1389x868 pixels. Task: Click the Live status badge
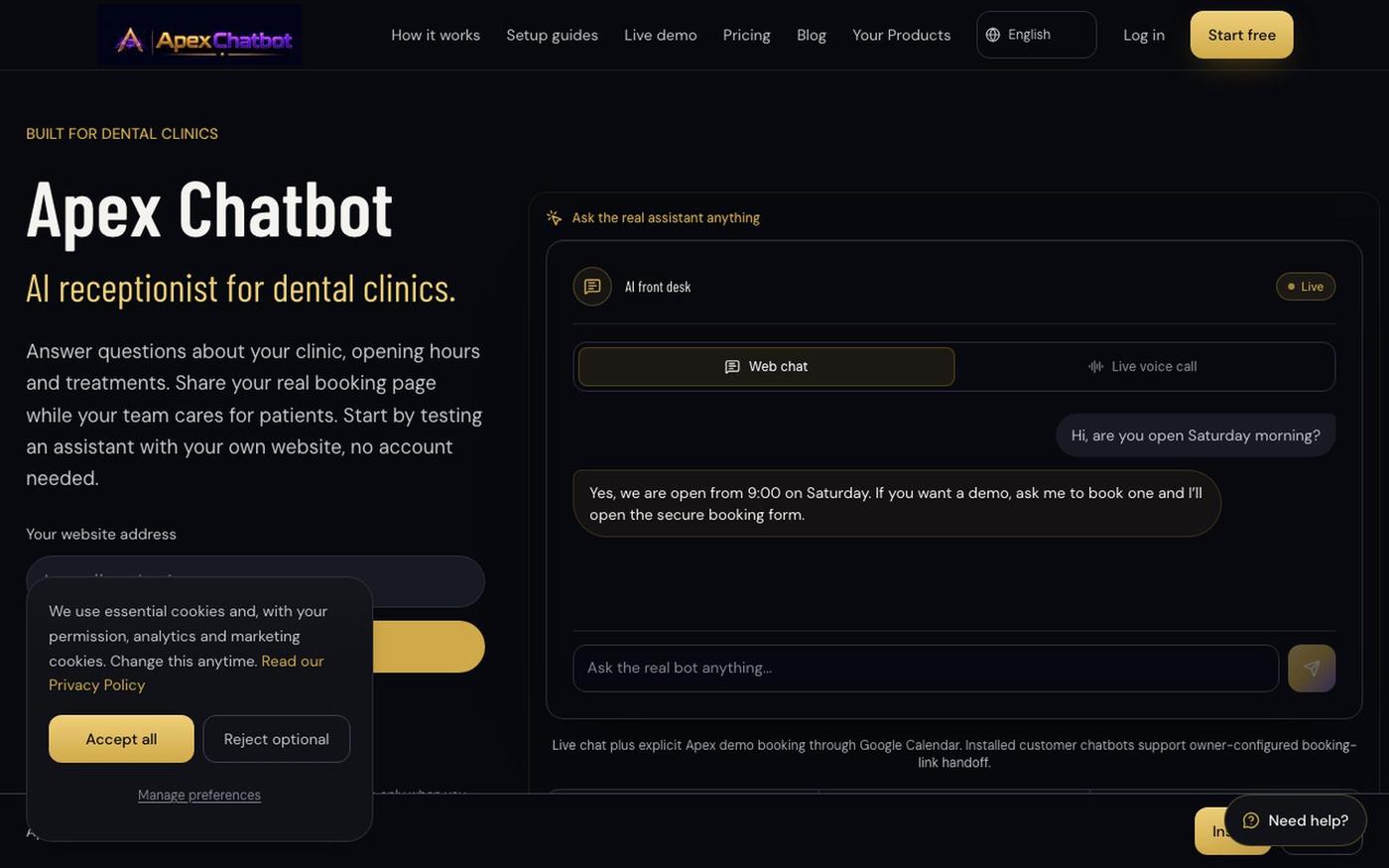point(1305,287)
